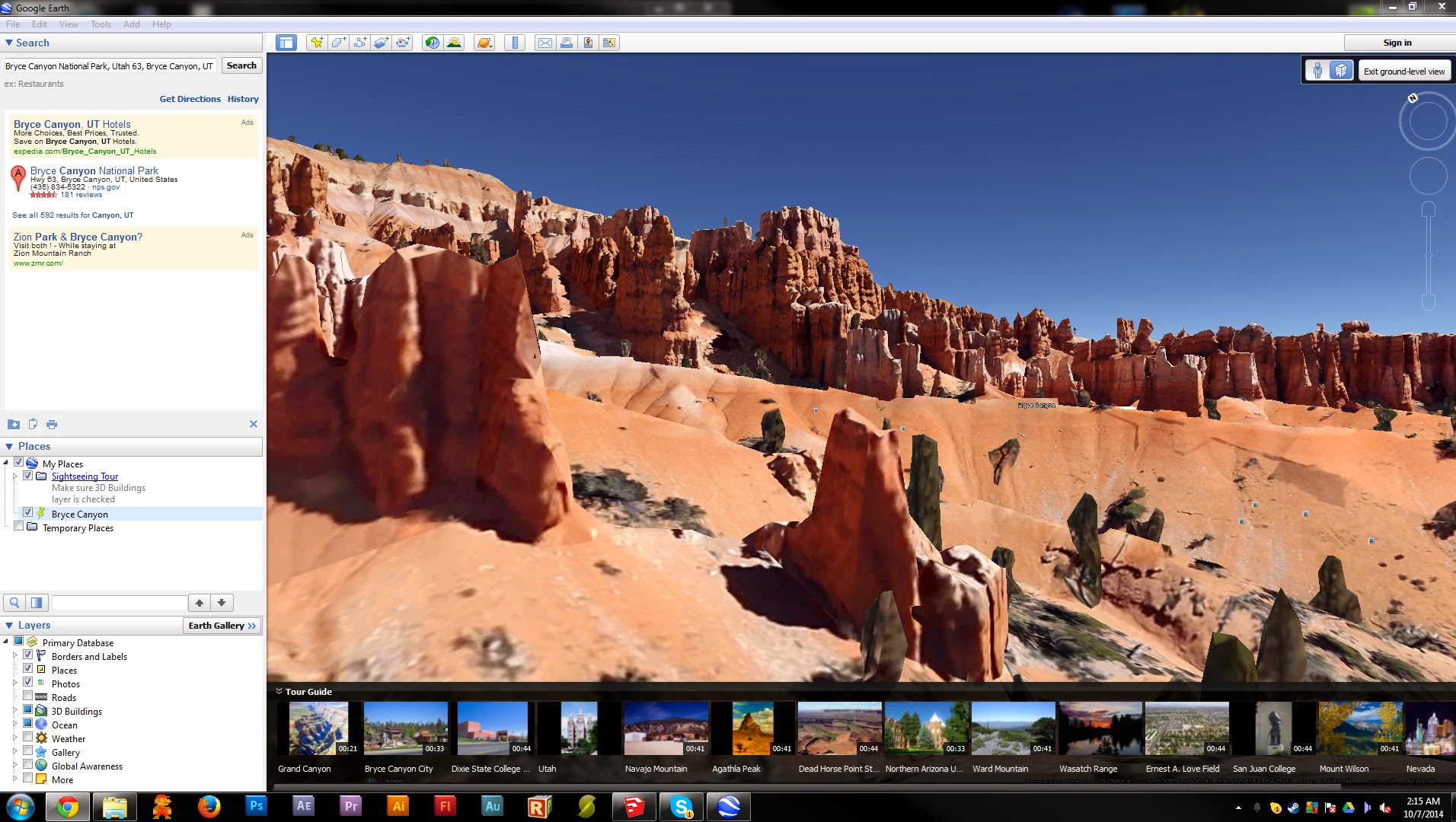Hide the sidebar using toolbar icon
1456x822 pixels.
(286, 43)
